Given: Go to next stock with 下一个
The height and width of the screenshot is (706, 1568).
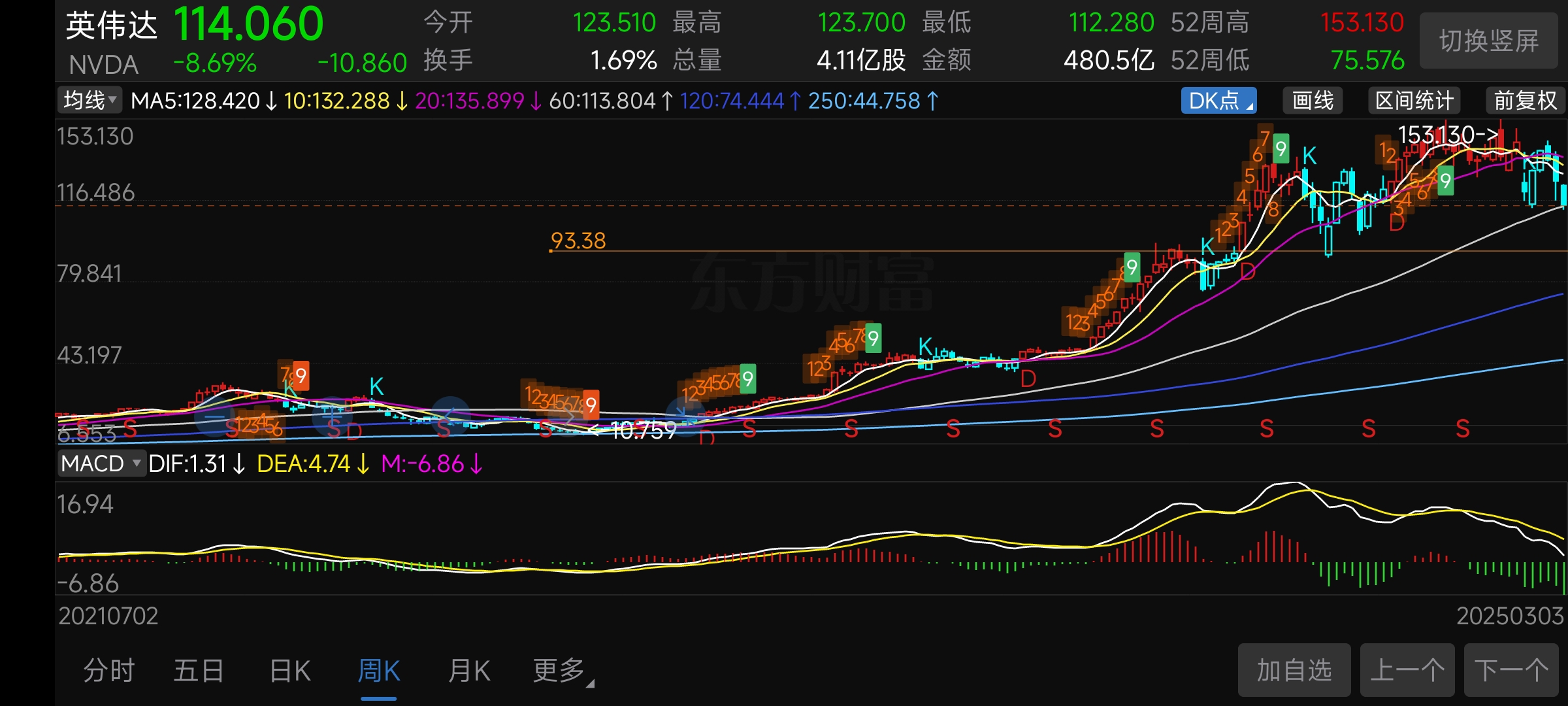Looking at the screenshot, I should coord(1511,670).
